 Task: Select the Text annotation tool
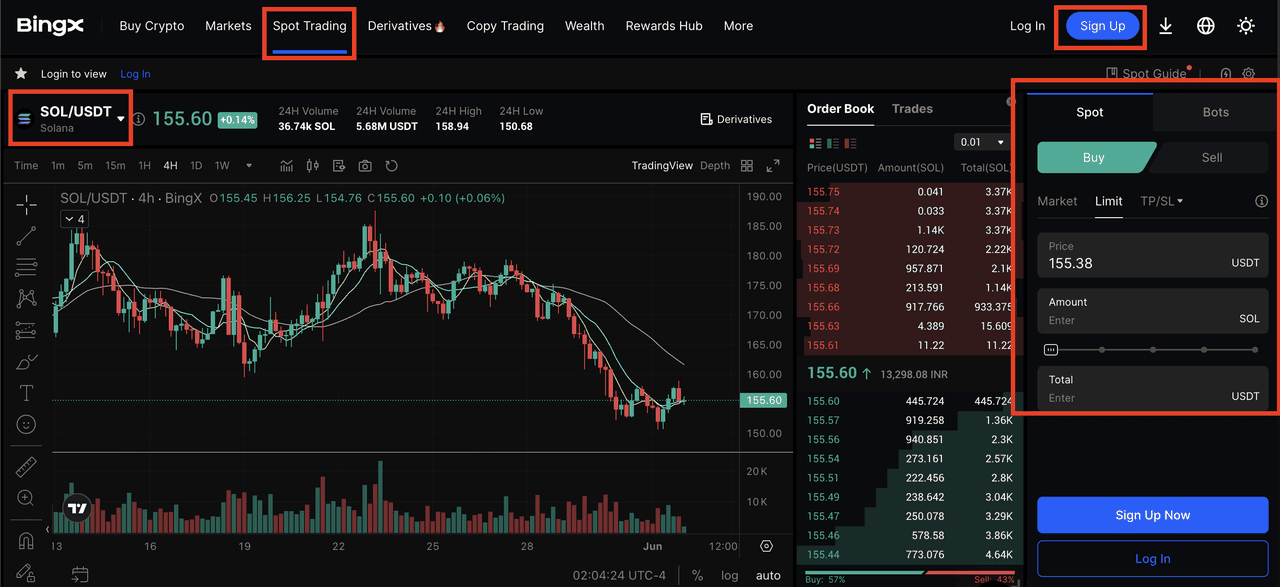pos(27,393)
